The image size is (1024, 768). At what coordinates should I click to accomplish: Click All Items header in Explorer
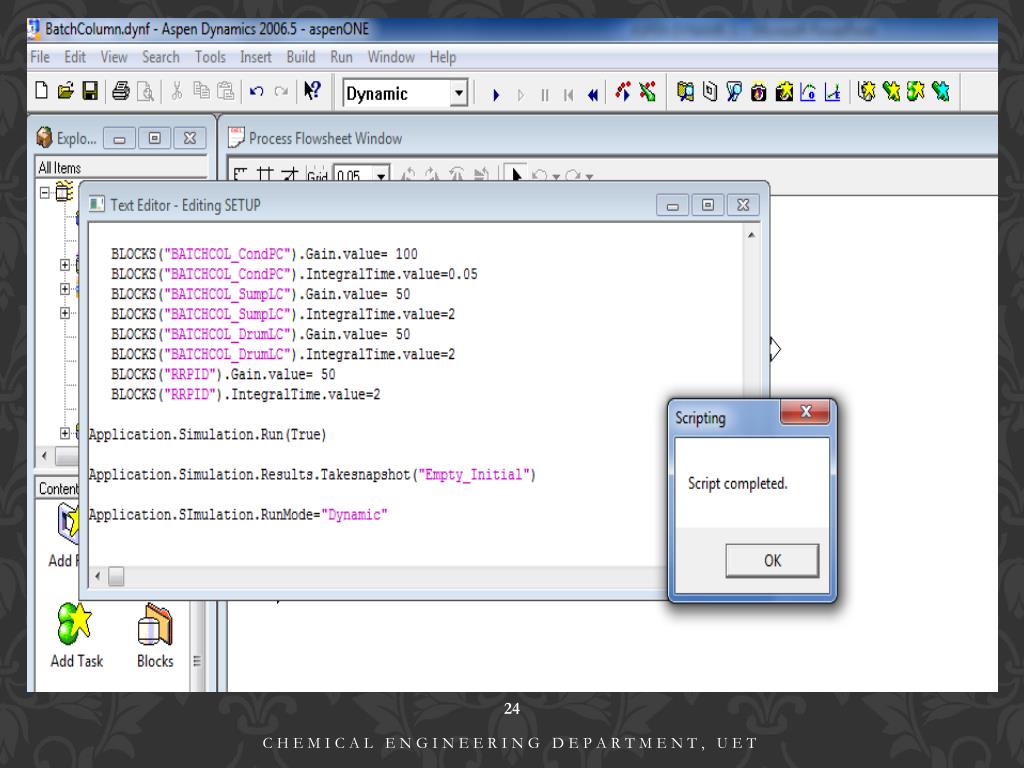tap(59, 168)
